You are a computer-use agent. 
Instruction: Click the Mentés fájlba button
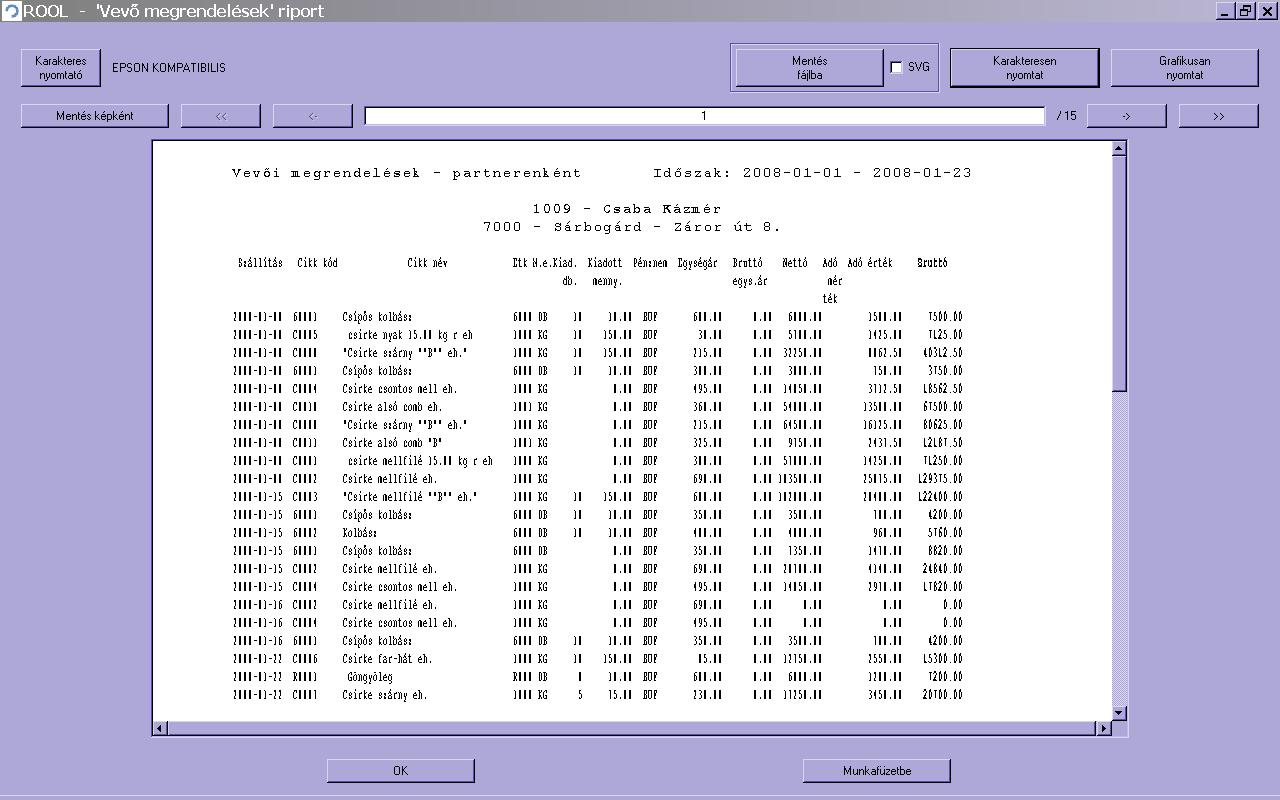coord(809,68)
